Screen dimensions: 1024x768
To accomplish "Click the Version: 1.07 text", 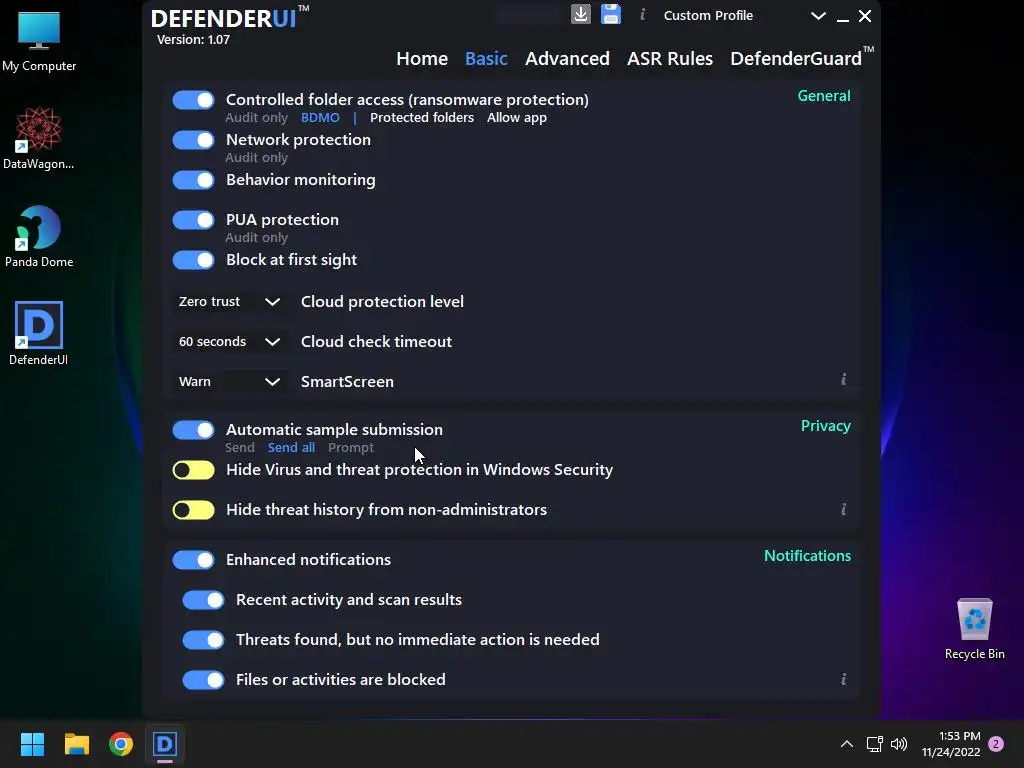I will (193, 40).
